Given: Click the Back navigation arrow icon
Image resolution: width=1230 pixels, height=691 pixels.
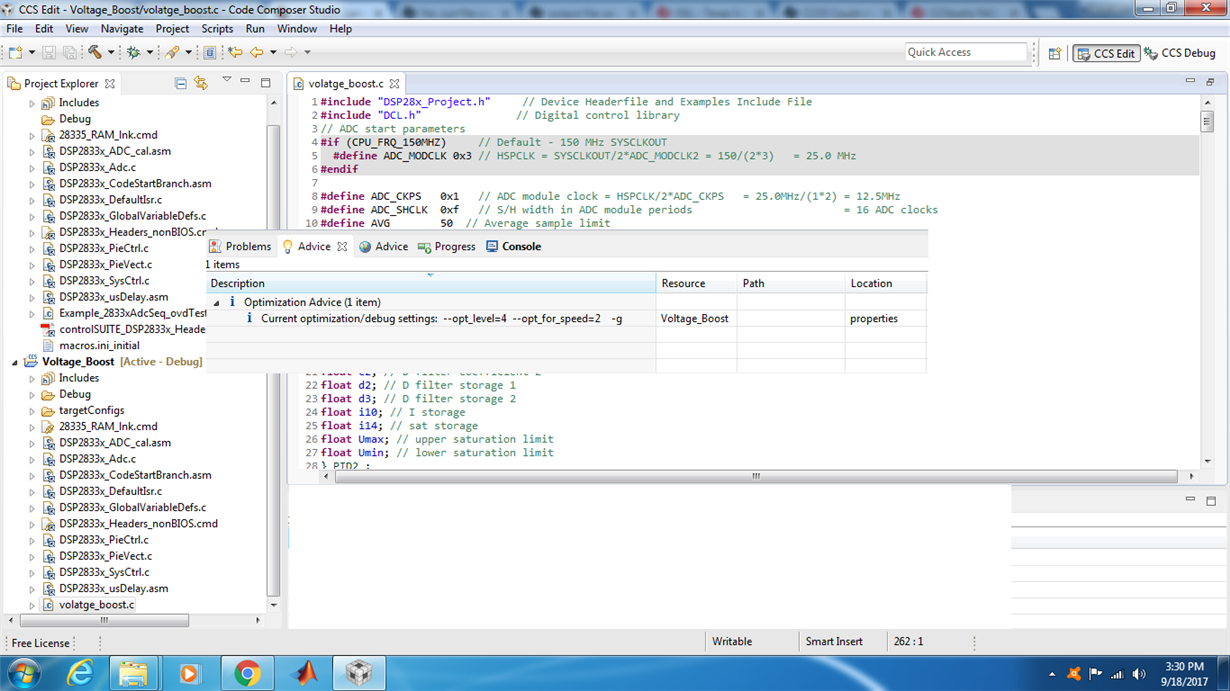Looking at the screenshot, I should (x=257, y=52).
